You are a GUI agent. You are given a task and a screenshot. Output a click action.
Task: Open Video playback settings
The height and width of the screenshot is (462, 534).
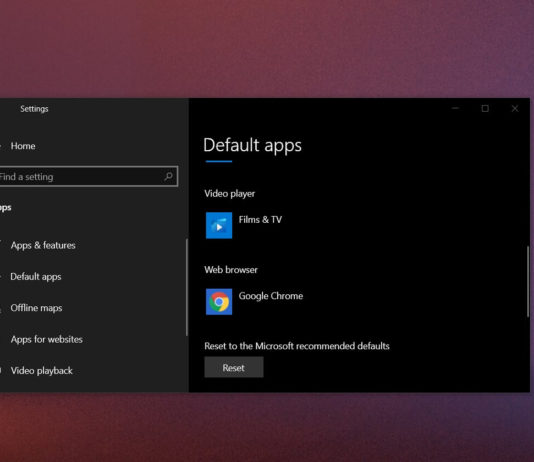coord(41,371)
